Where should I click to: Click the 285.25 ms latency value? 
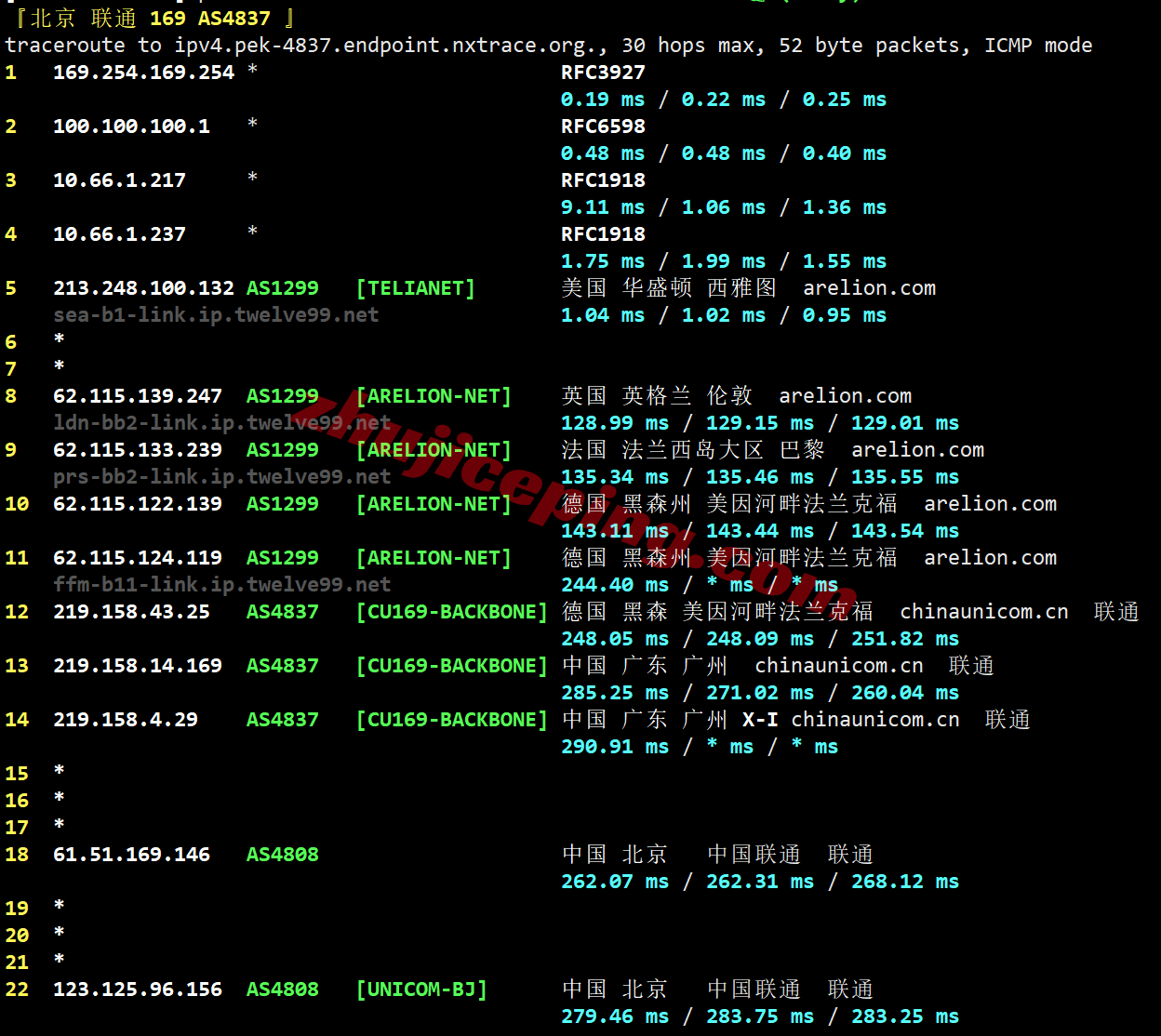click(x=615, y=693)
